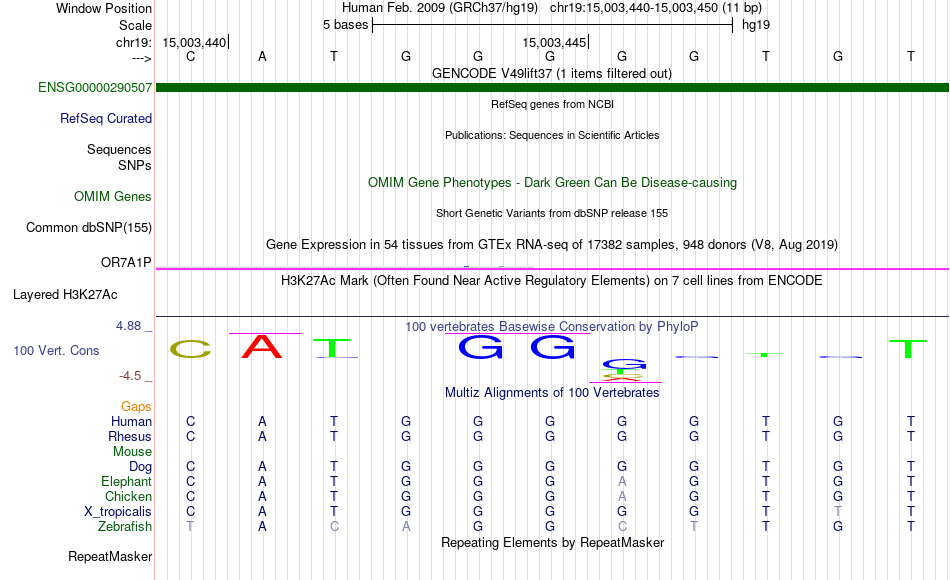Screen dimensions: 950x580
Task: Click the faded T in Zebrafish row first column
Action: pyautogui.click(x=190, y=526)
